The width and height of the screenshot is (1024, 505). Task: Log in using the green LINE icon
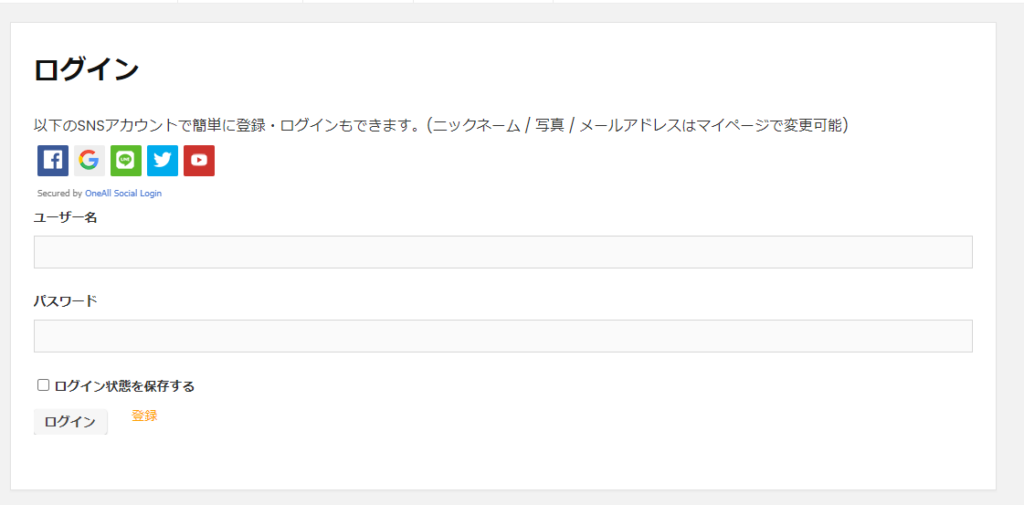(126, 161)
